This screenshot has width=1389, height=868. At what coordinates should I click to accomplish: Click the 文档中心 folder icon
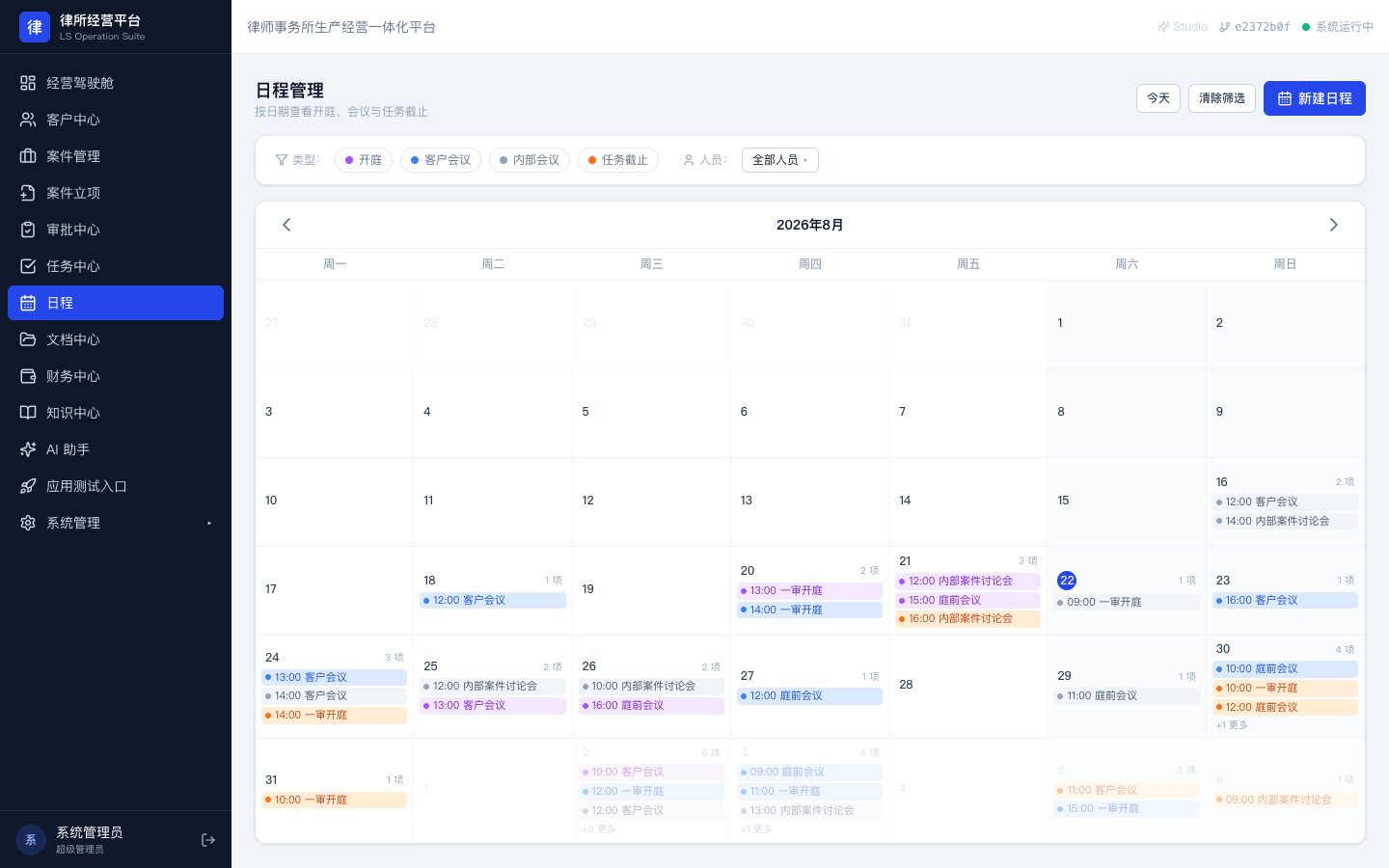click(28, 339)
